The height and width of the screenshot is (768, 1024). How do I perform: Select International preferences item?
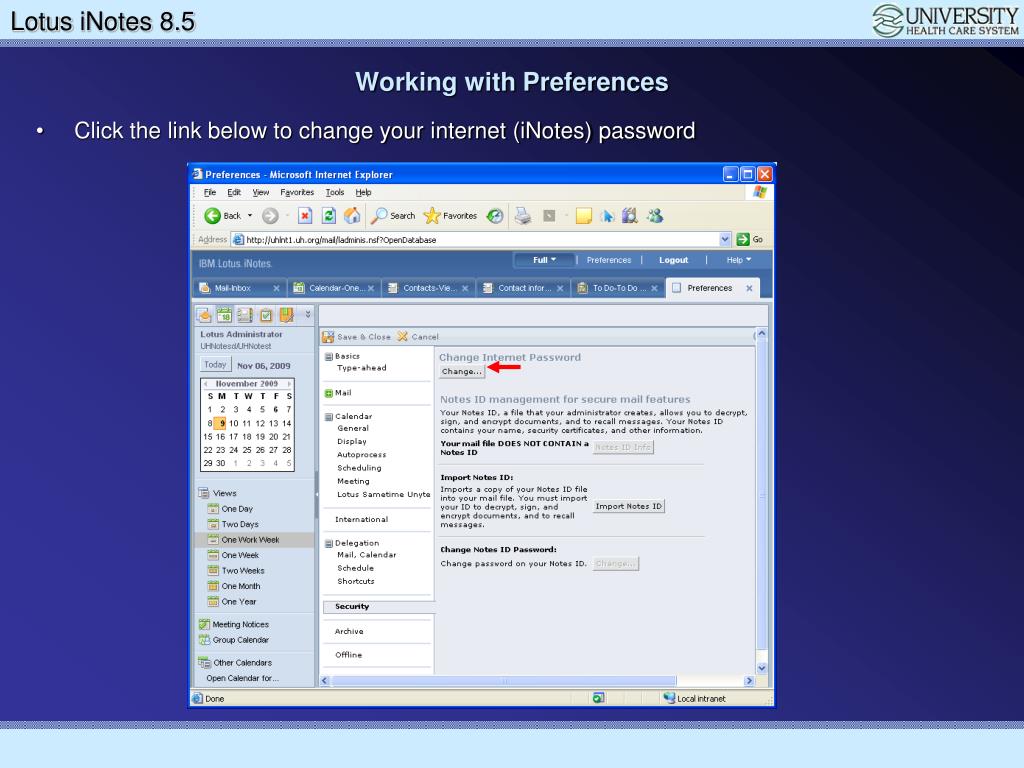[362, 520]
